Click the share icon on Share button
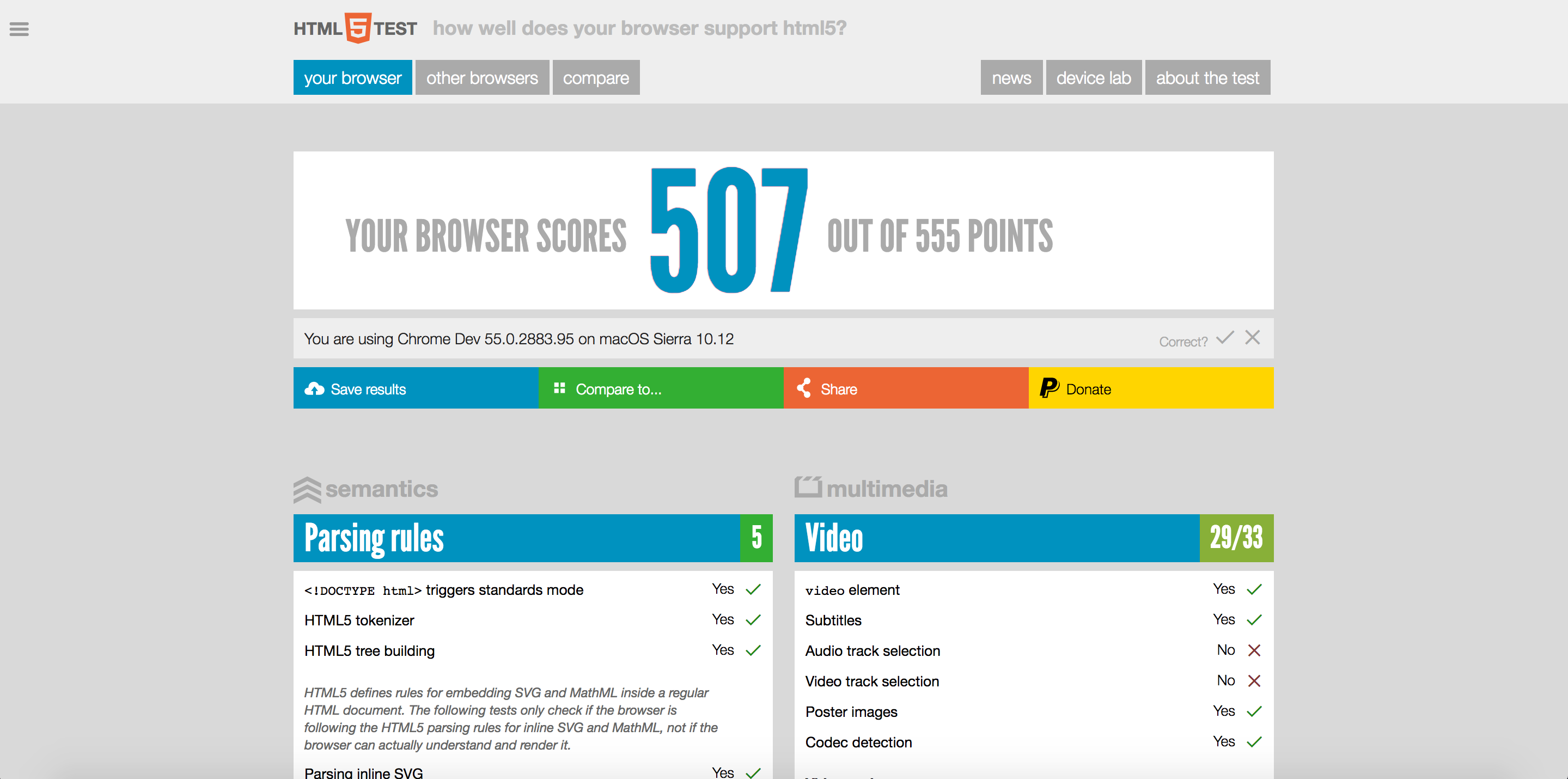 coord(803,388)
